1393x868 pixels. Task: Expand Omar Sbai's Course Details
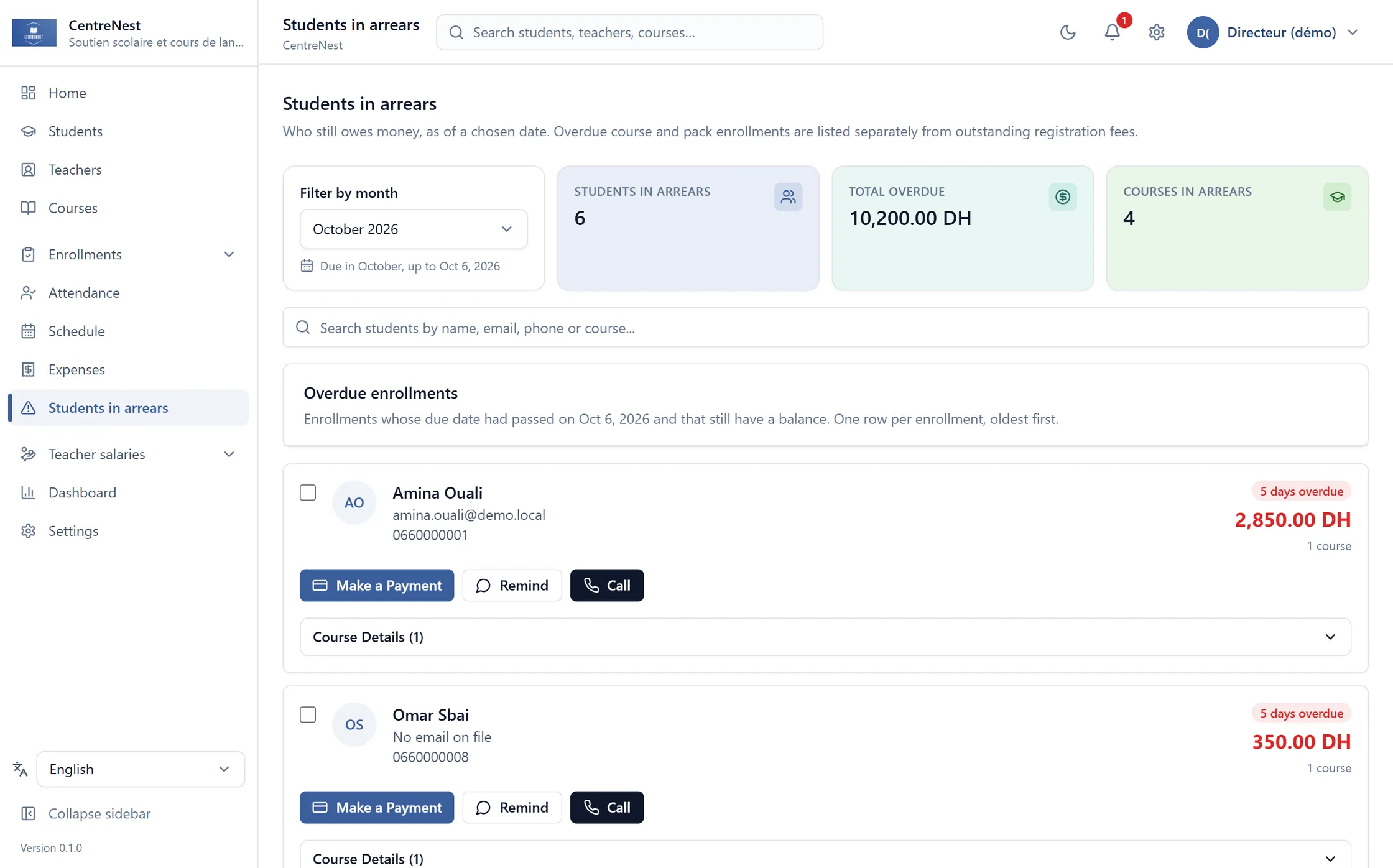[x=825, y=858]
